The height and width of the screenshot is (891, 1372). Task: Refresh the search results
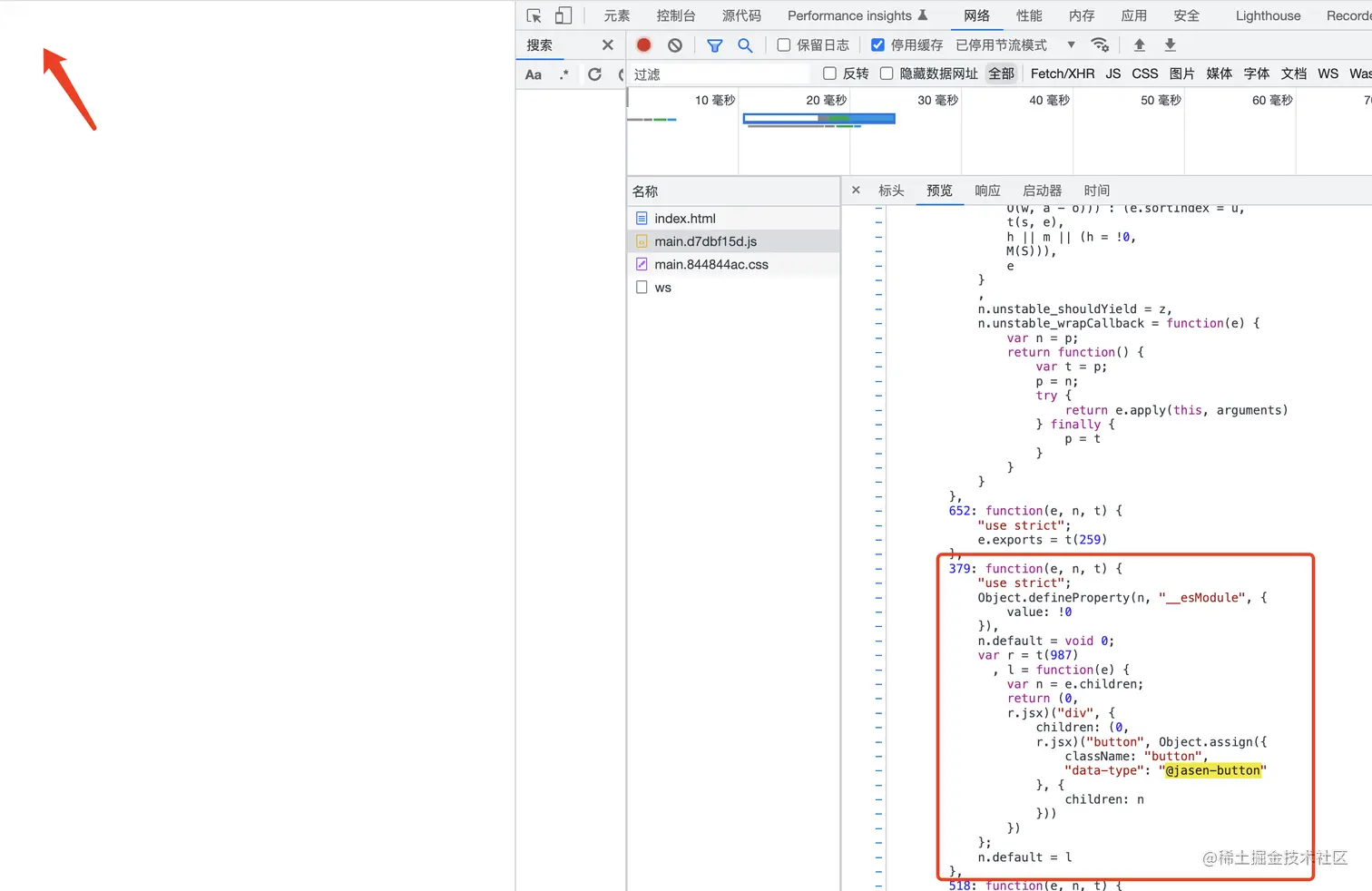pos(594,74)
